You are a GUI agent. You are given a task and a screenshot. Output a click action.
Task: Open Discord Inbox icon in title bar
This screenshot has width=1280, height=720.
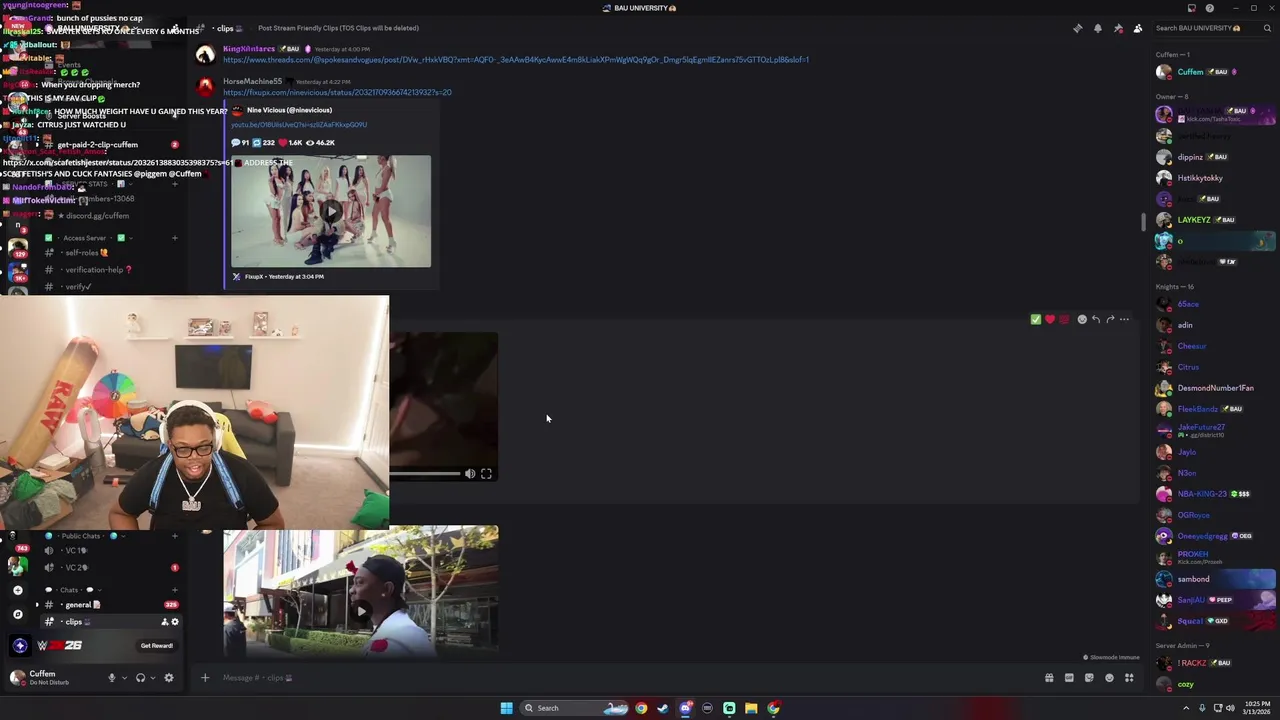1191,8
